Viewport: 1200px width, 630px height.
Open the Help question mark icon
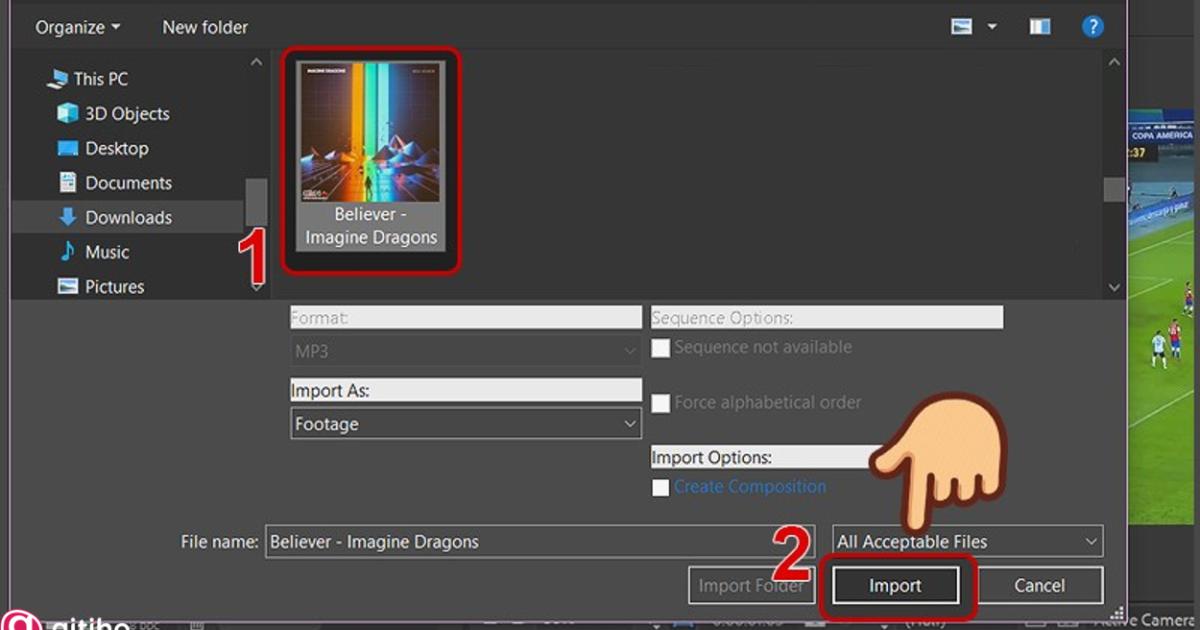pyautogui.click(x=1092, y=26)
